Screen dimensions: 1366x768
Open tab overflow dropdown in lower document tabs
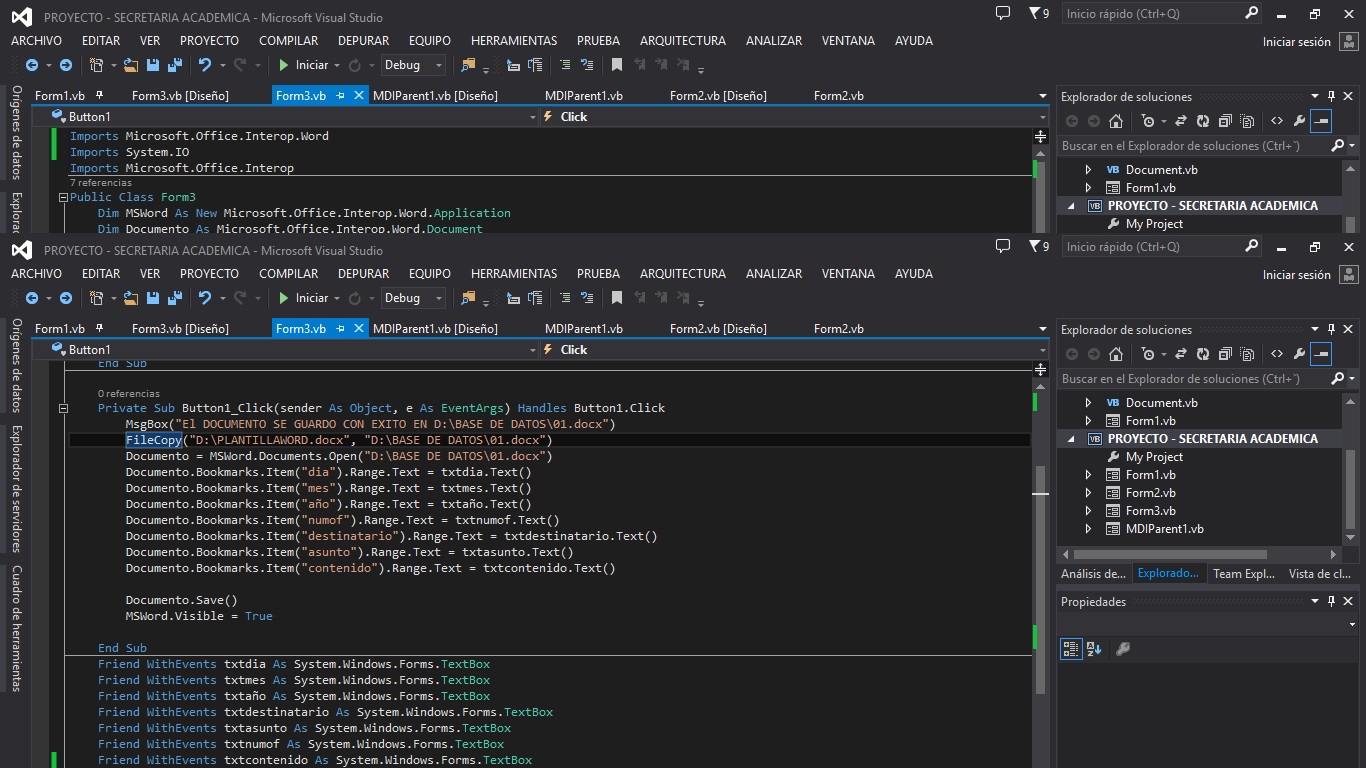1043,329
